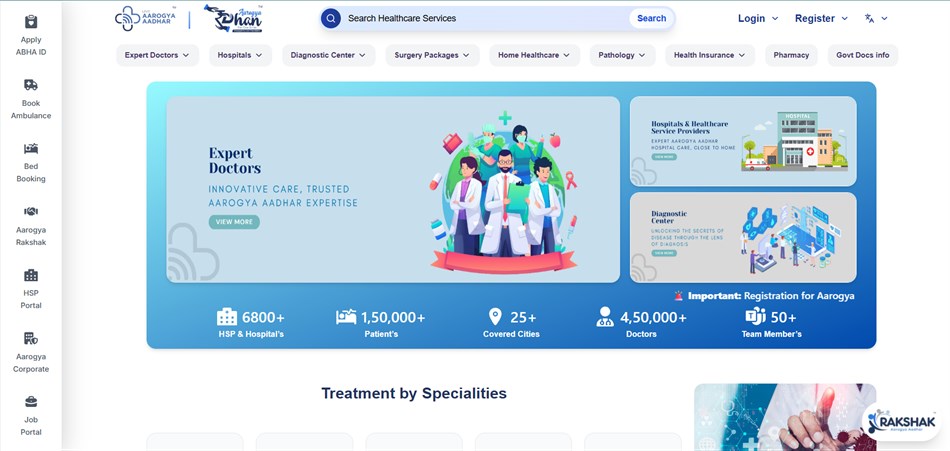
Task: Expand the Login dropdown
Action: pos(758,18)
